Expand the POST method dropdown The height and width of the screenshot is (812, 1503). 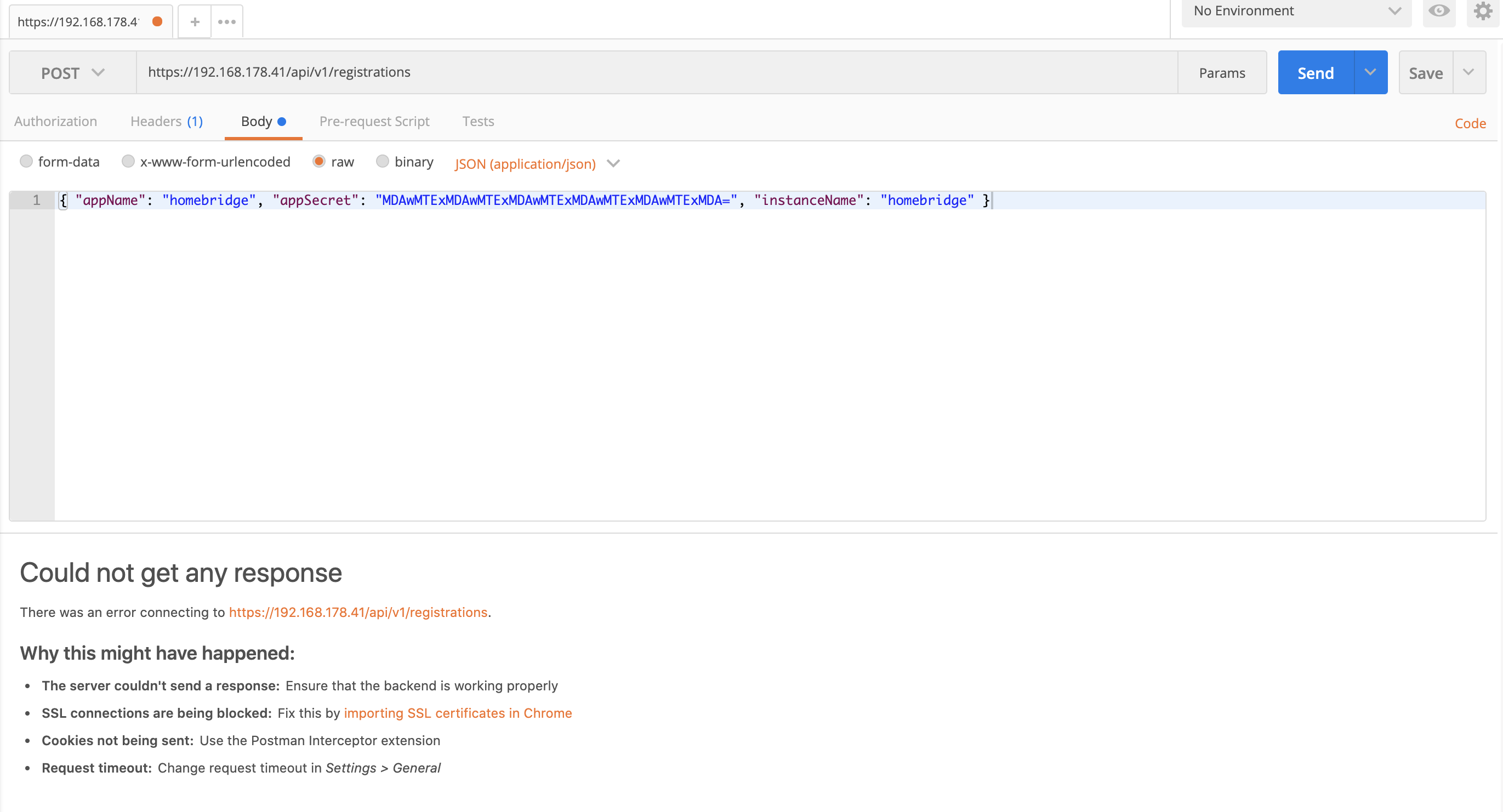point(73,73)
